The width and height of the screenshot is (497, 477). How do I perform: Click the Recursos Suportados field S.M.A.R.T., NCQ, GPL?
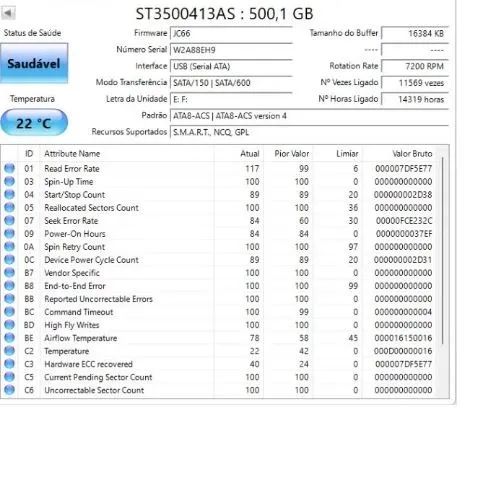point(309,132)
